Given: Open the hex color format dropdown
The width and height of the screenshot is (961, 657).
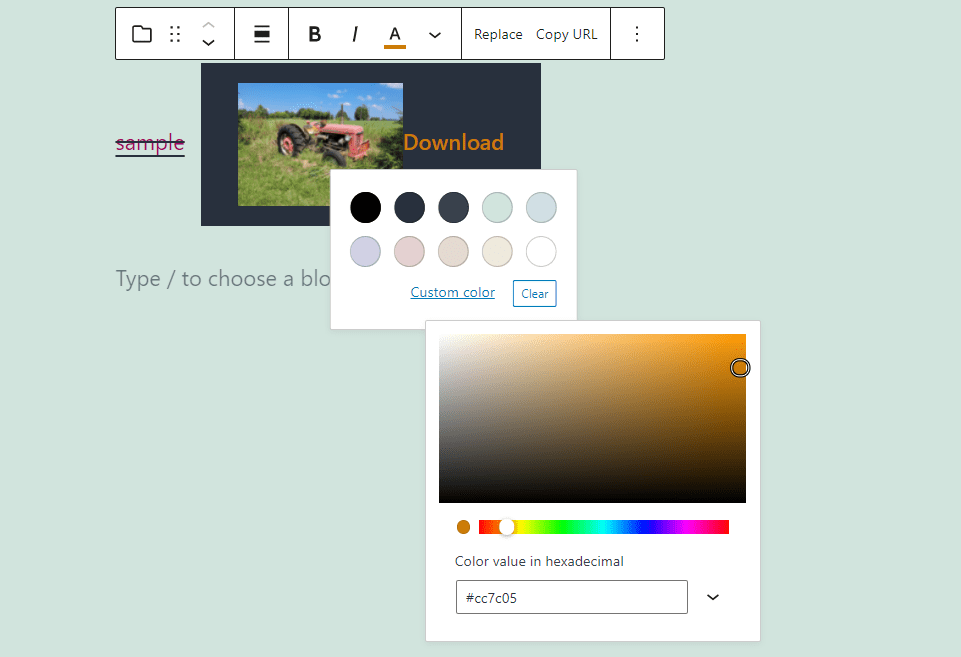Looking at the screenshot, I should [712, 597].
